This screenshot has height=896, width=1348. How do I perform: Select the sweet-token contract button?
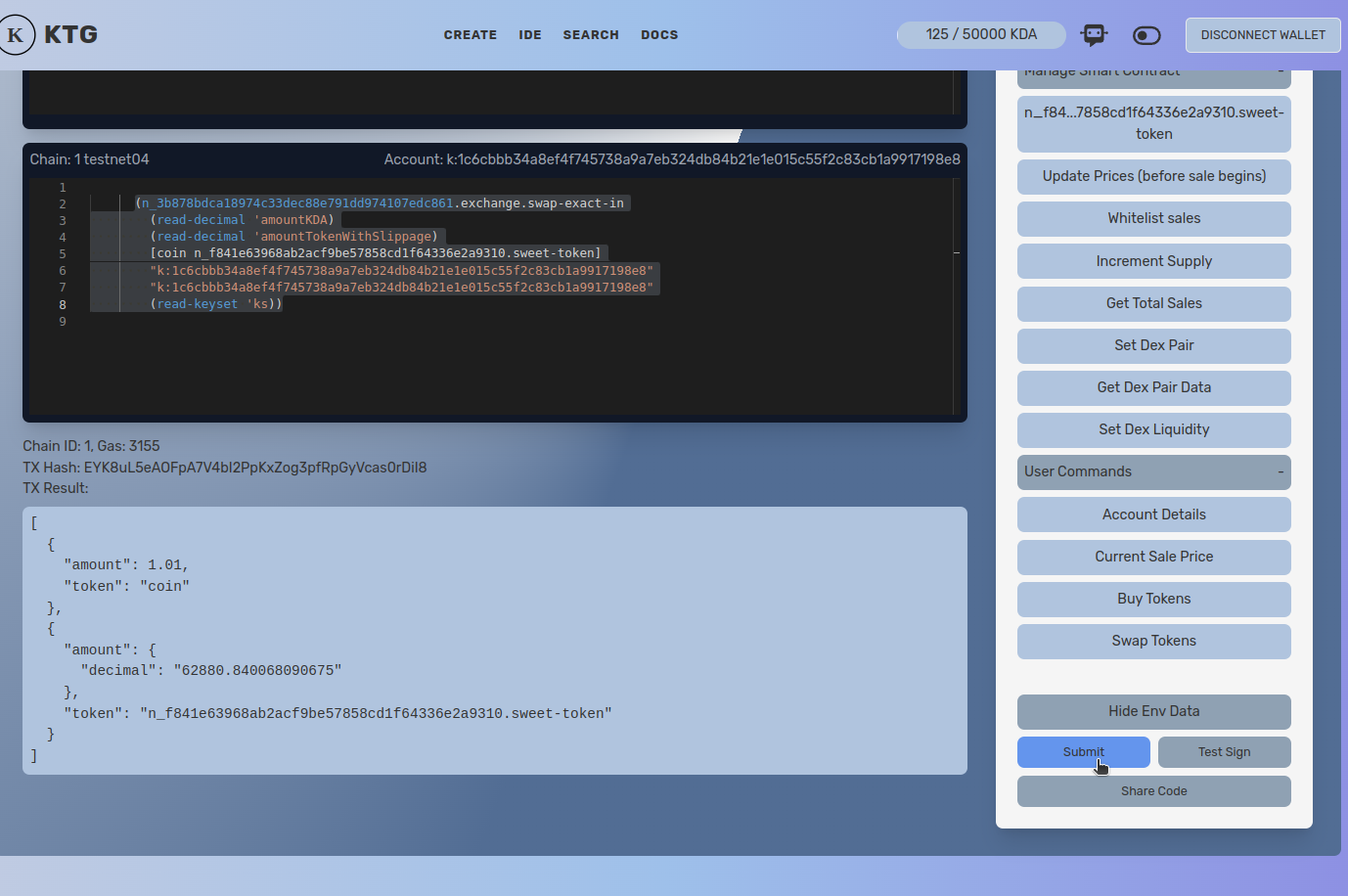pyautogui.click(x=1154, y=123)
